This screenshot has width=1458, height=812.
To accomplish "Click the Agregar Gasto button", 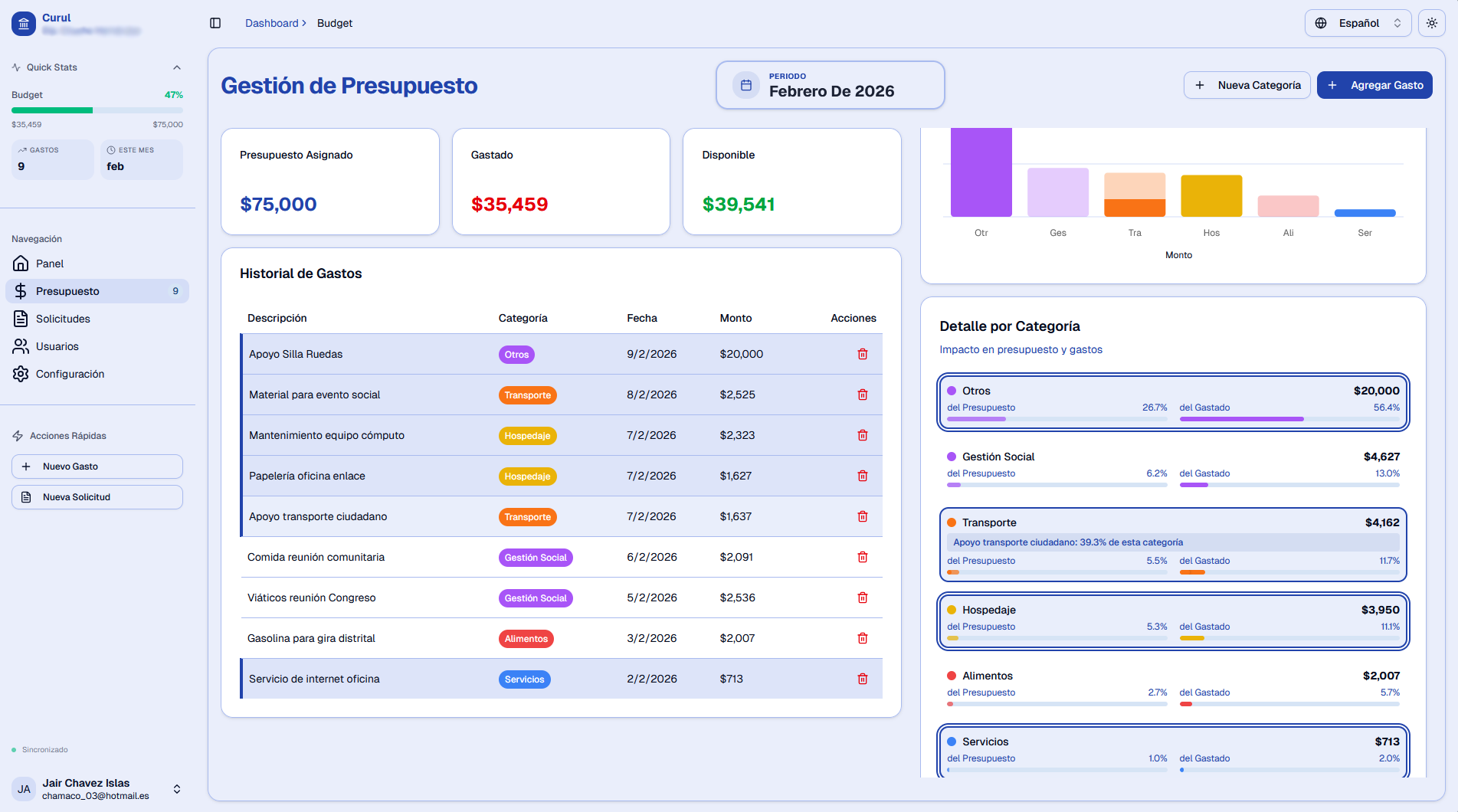I will click(1374, 85).
